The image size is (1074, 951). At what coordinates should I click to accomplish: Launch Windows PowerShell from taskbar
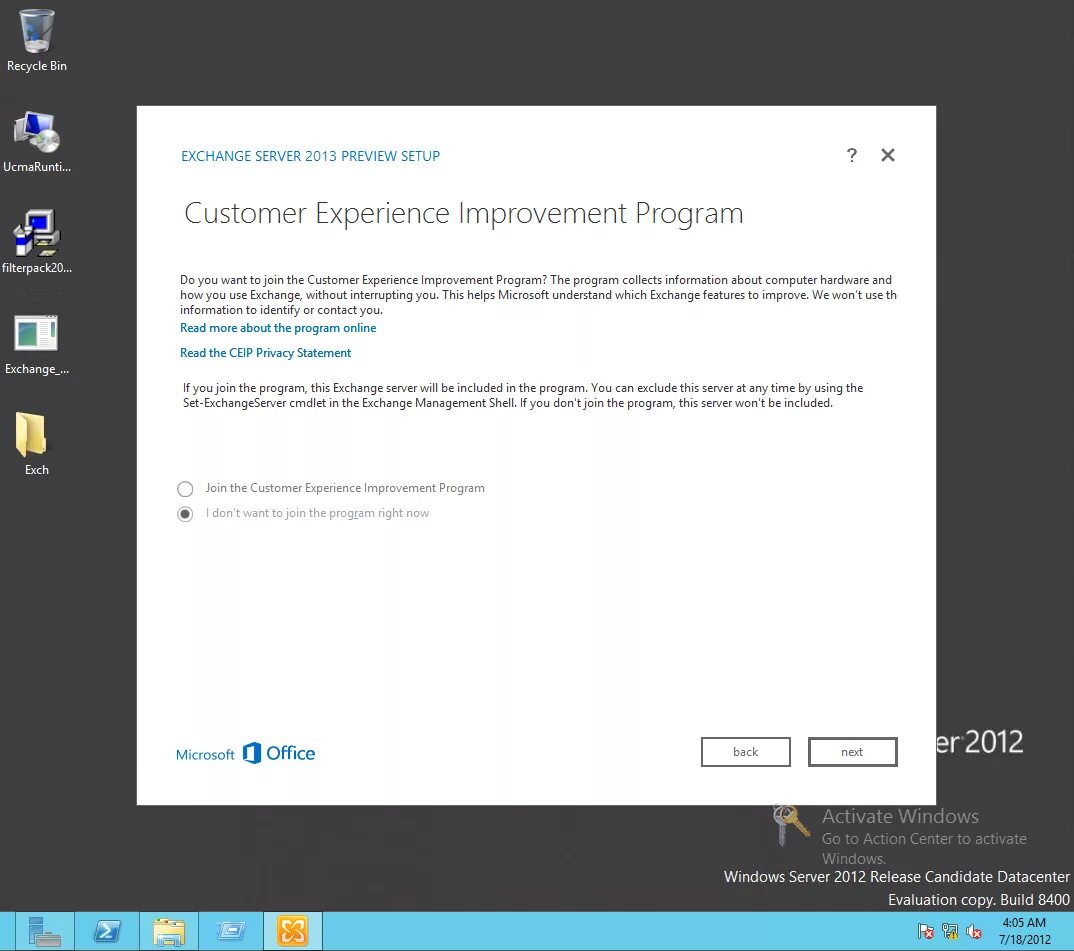click(x=107, y=931)
